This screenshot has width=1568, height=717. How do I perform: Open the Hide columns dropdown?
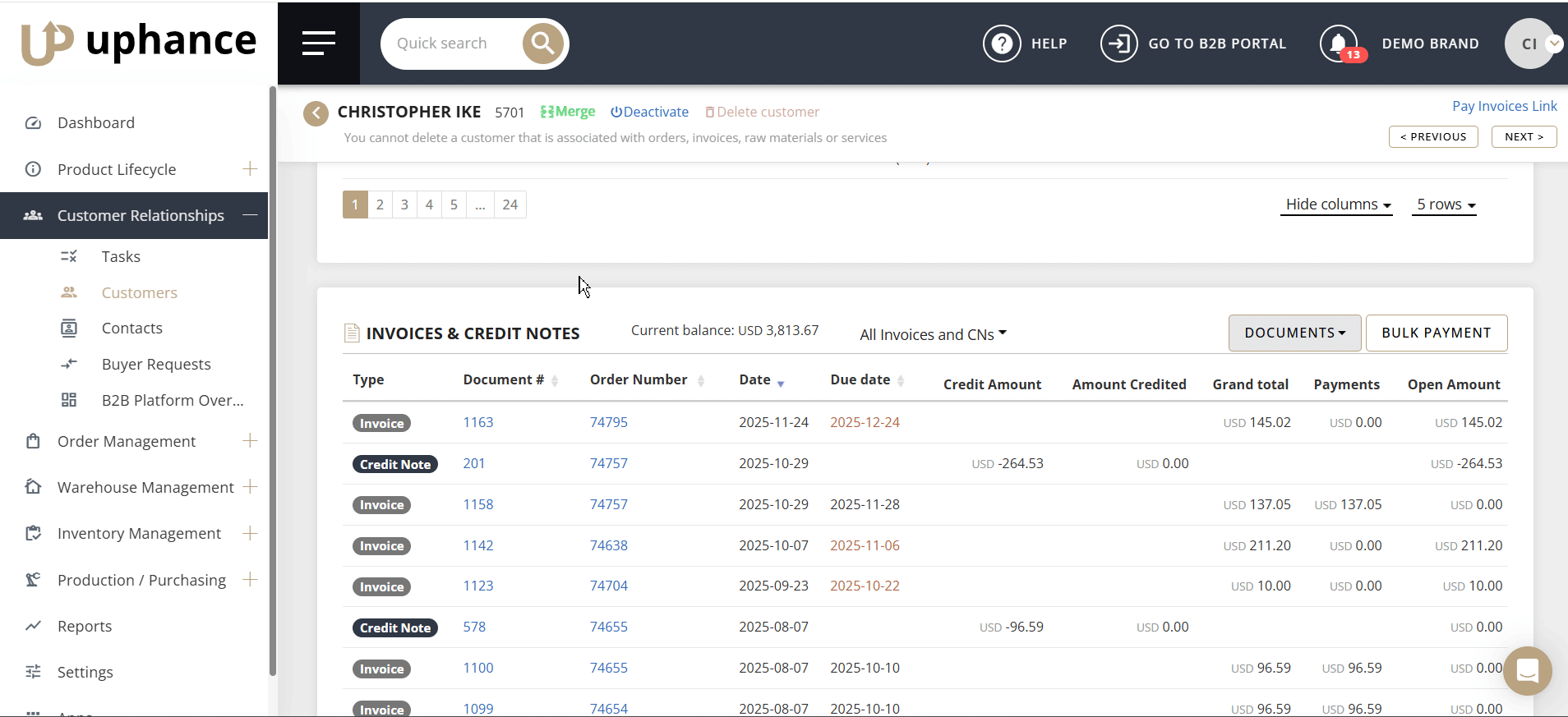tap(1337, 205)
